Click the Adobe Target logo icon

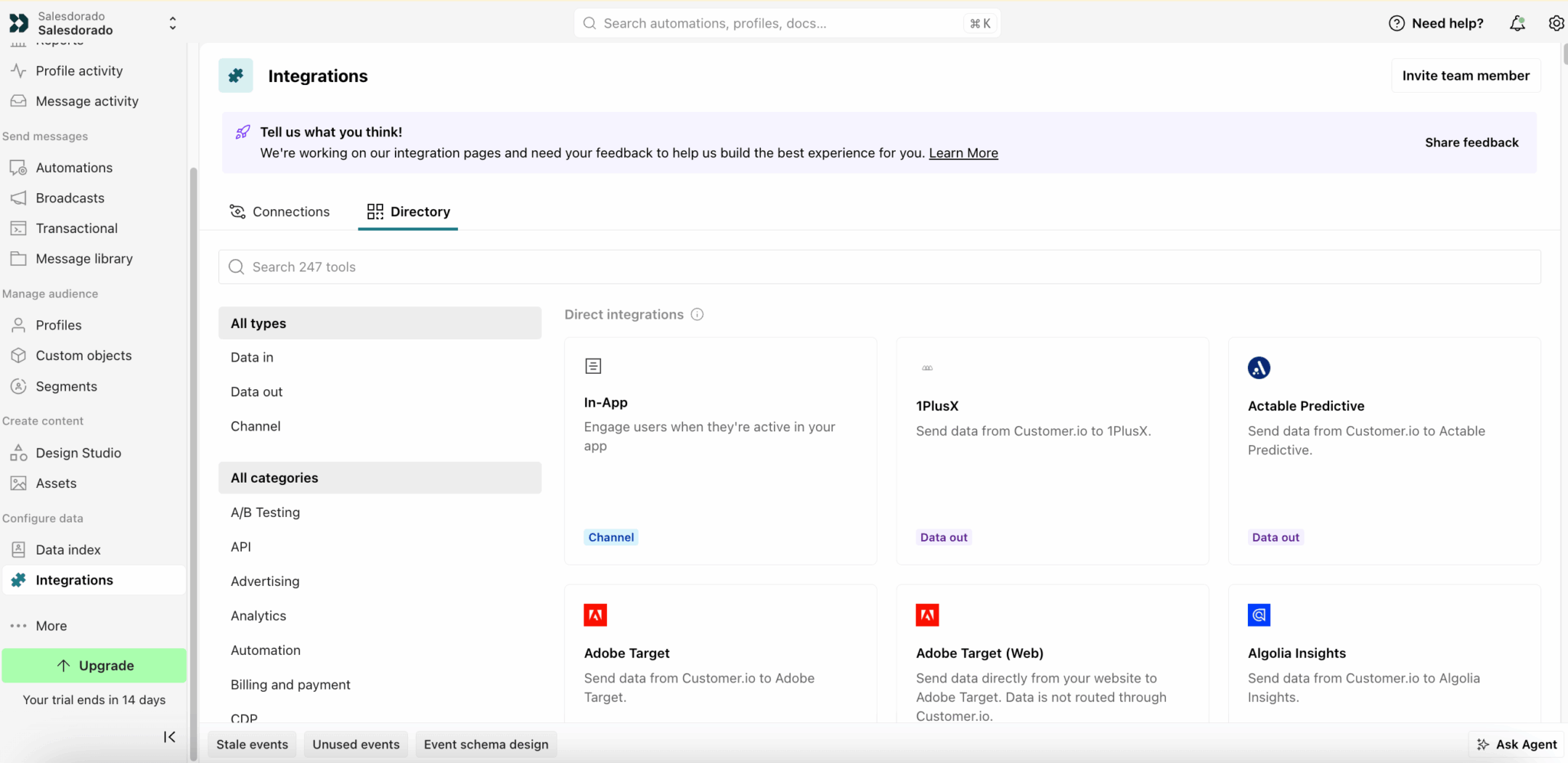click(595, 614)
